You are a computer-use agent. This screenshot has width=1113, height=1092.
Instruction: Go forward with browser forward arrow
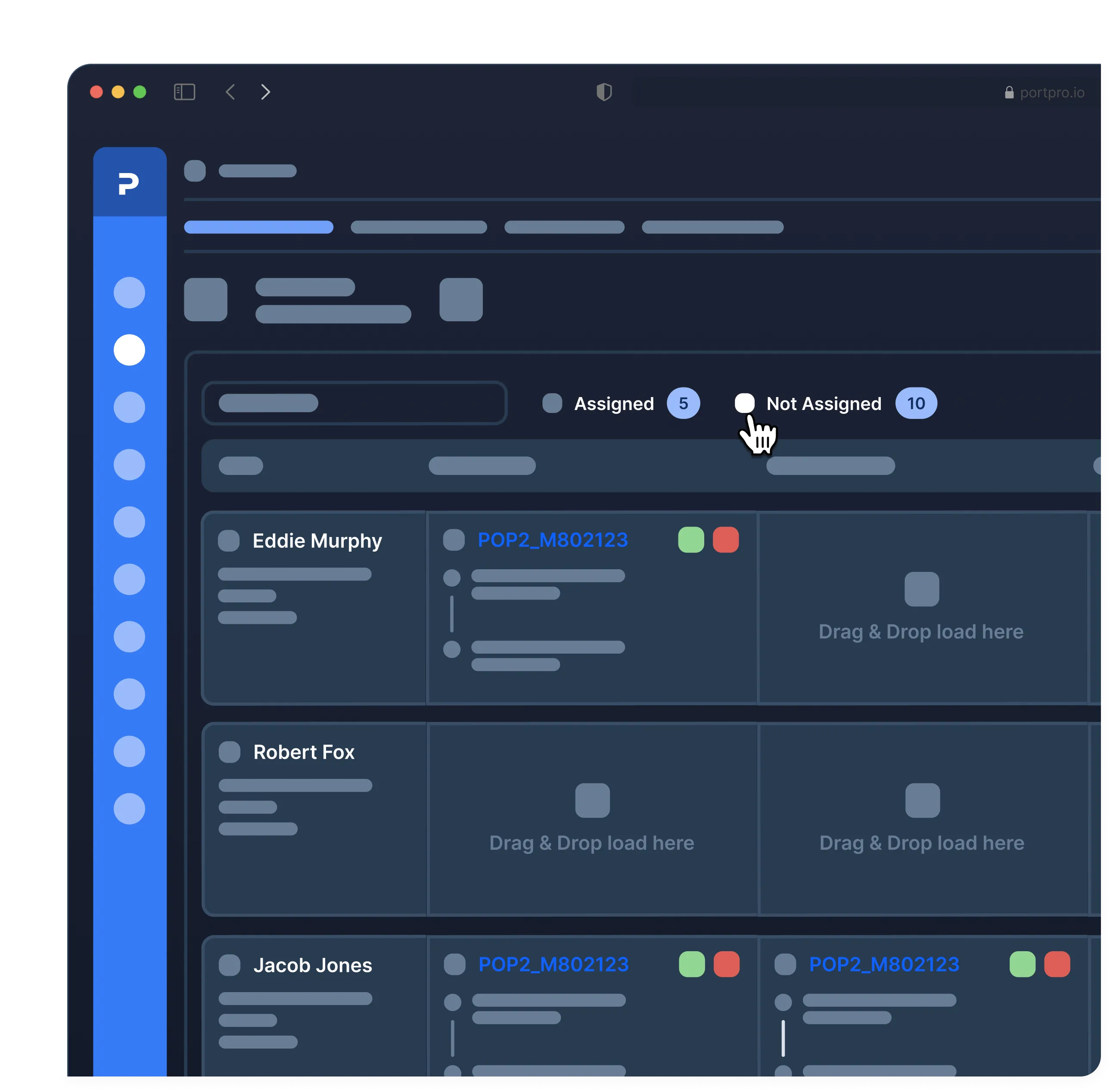(265, 92)
